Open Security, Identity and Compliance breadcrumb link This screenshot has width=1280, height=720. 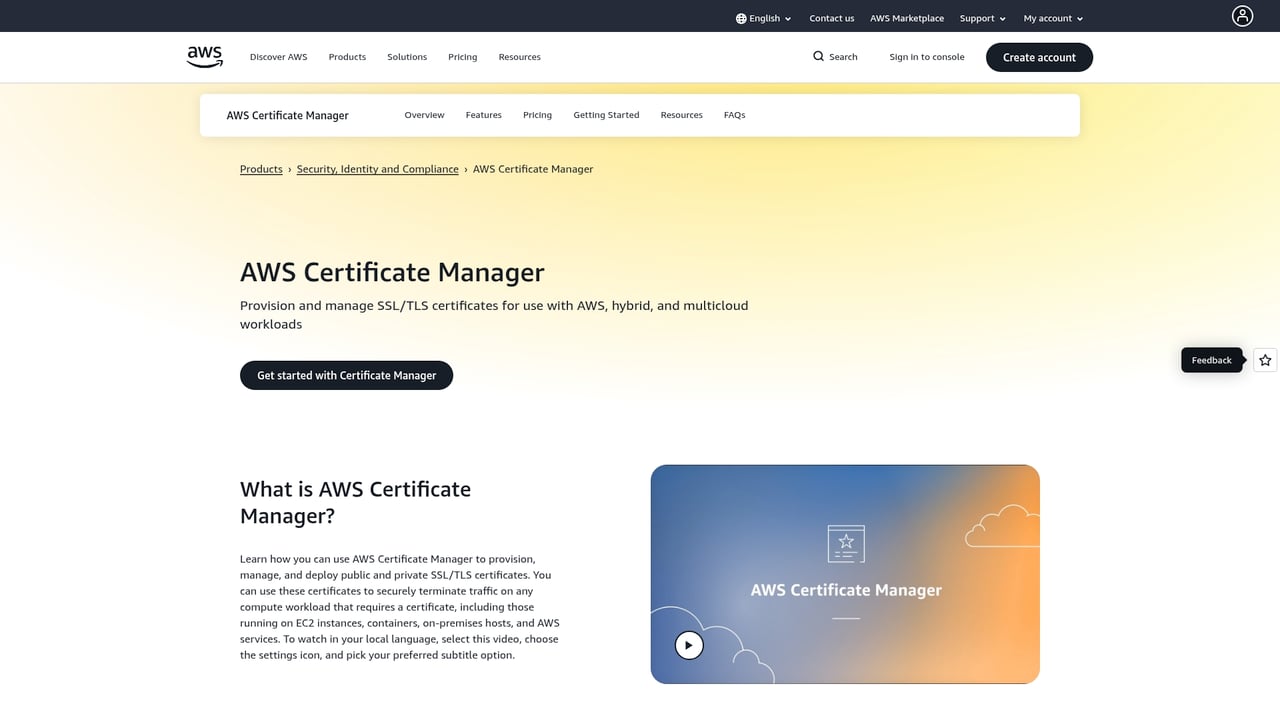[377, 168]
